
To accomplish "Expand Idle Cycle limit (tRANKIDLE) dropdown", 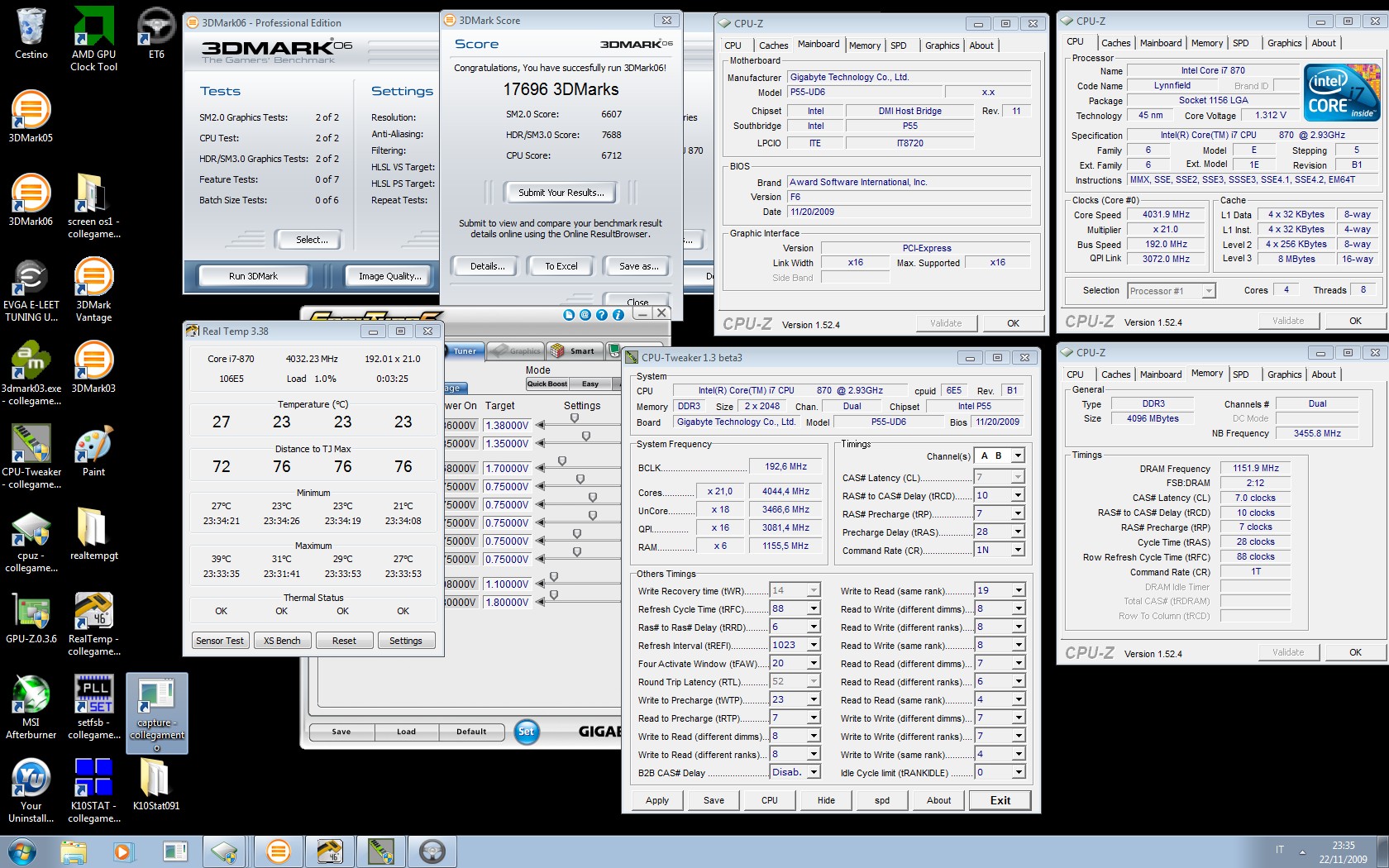I will pyautogui.click(x=1000, y=772).
